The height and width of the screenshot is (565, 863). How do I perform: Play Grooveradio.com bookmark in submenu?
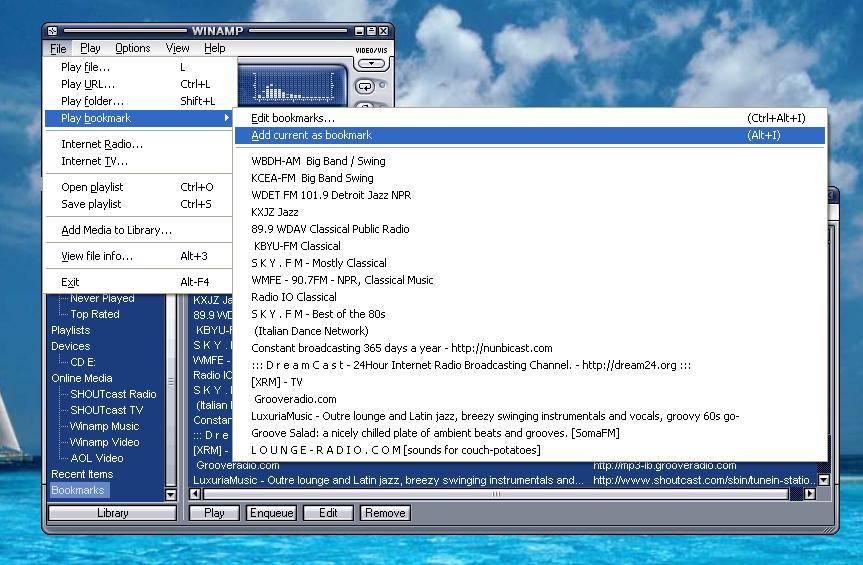click(529, 399)
